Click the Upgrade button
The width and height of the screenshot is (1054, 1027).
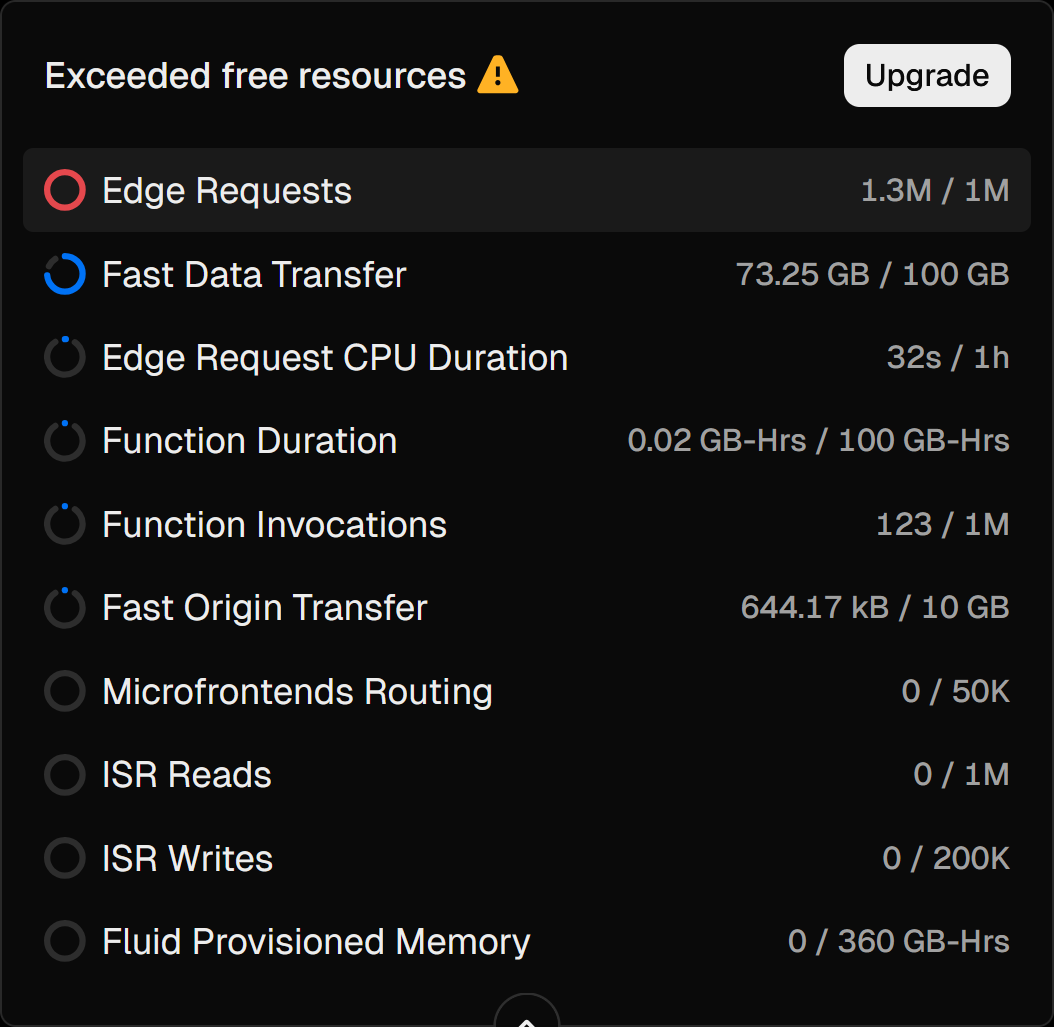click(926, 76)
